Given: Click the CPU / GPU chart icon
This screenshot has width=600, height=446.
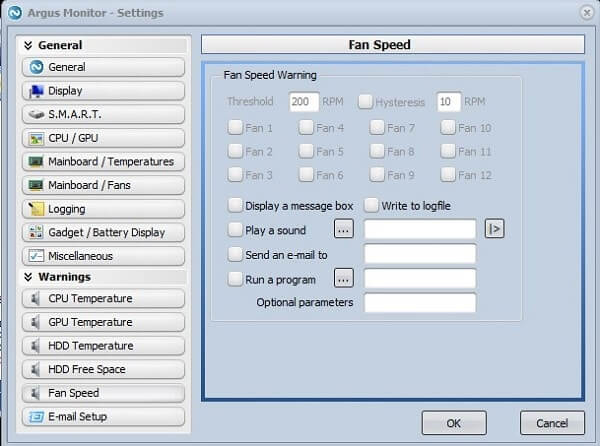Looking at the screenshot, I should [36, 138].
